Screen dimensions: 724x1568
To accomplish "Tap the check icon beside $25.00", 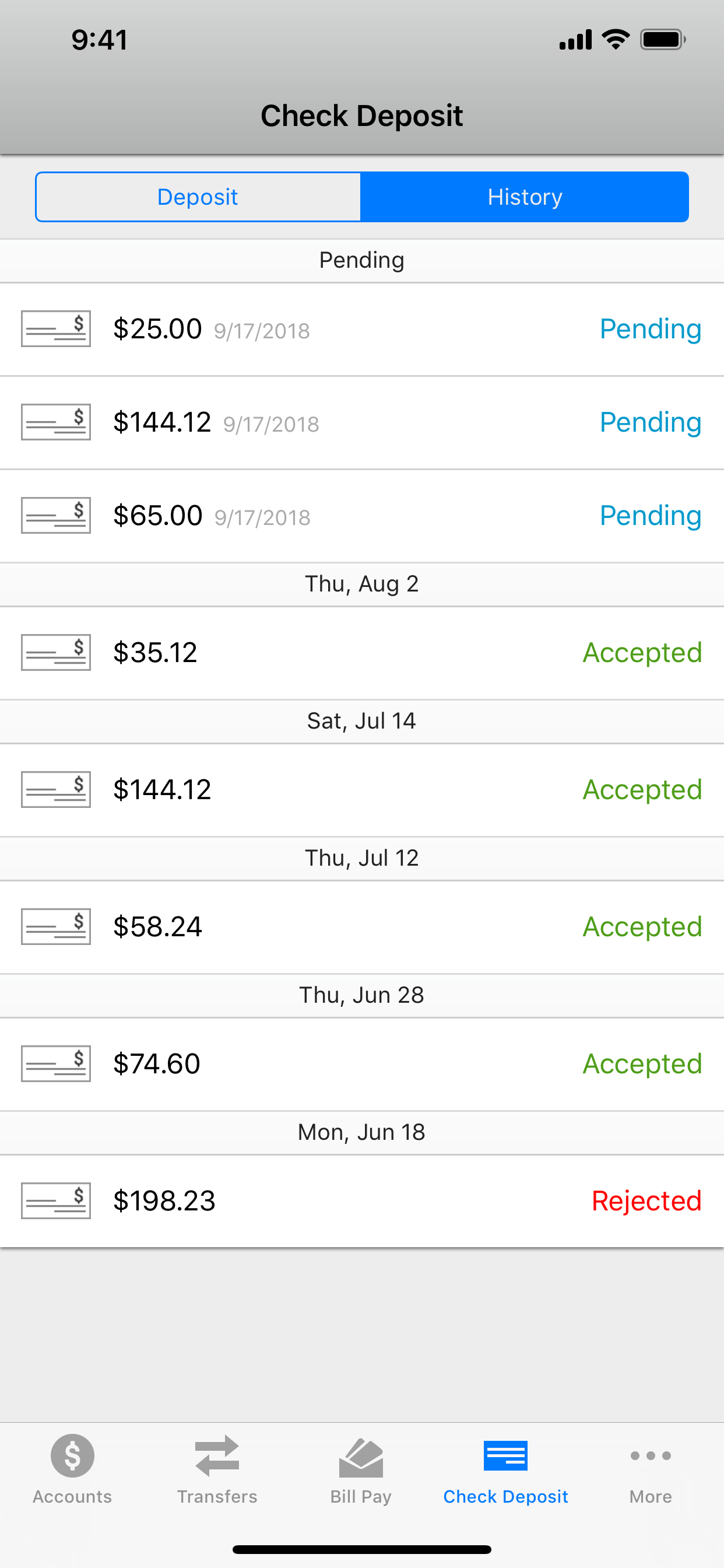I will coord(56,328).
